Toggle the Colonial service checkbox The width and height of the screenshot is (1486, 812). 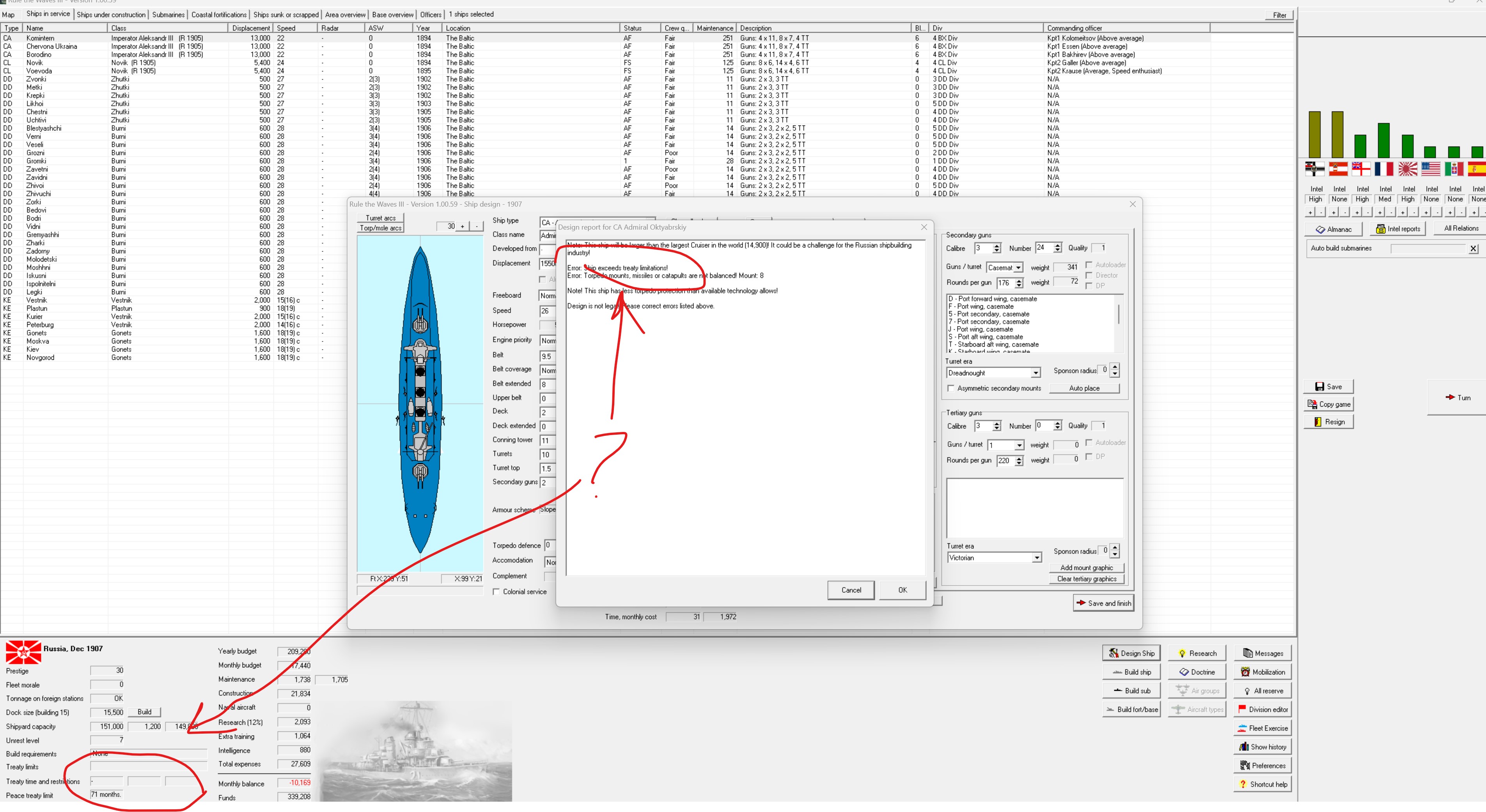(496, 592)
